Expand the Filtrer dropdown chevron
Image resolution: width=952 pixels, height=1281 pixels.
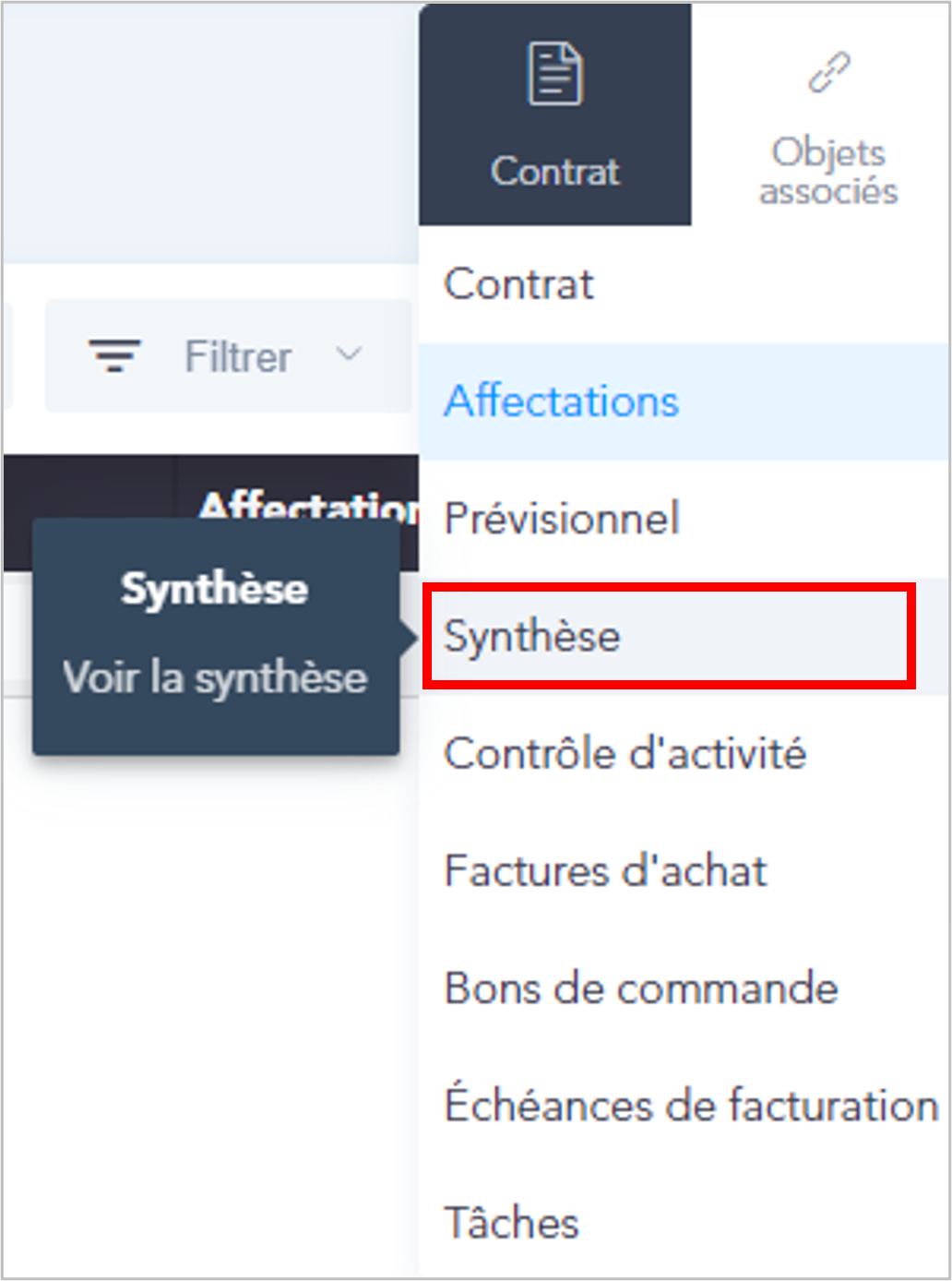point(349,354)
